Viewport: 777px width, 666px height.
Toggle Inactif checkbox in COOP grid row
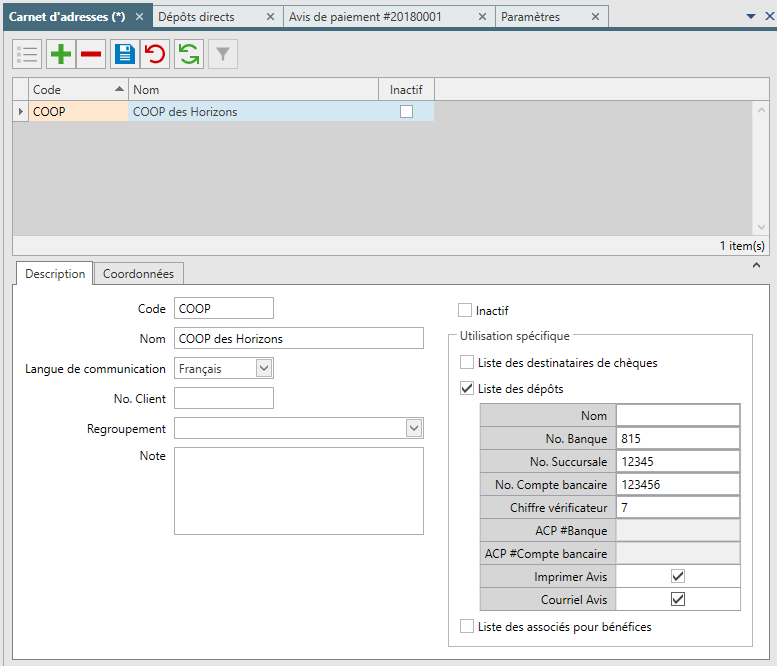406,111
